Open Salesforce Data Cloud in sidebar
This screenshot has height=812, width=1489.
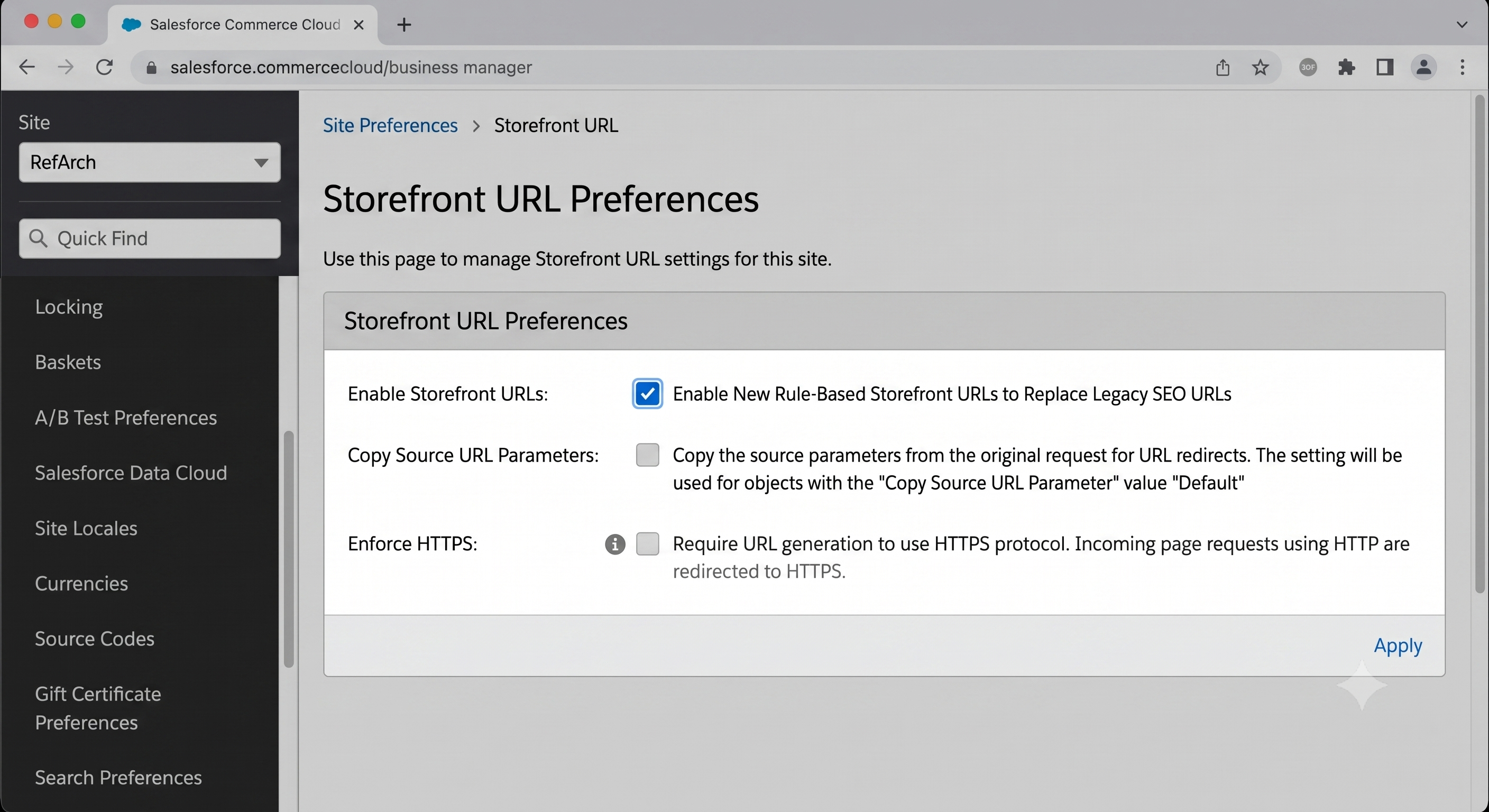131,473
